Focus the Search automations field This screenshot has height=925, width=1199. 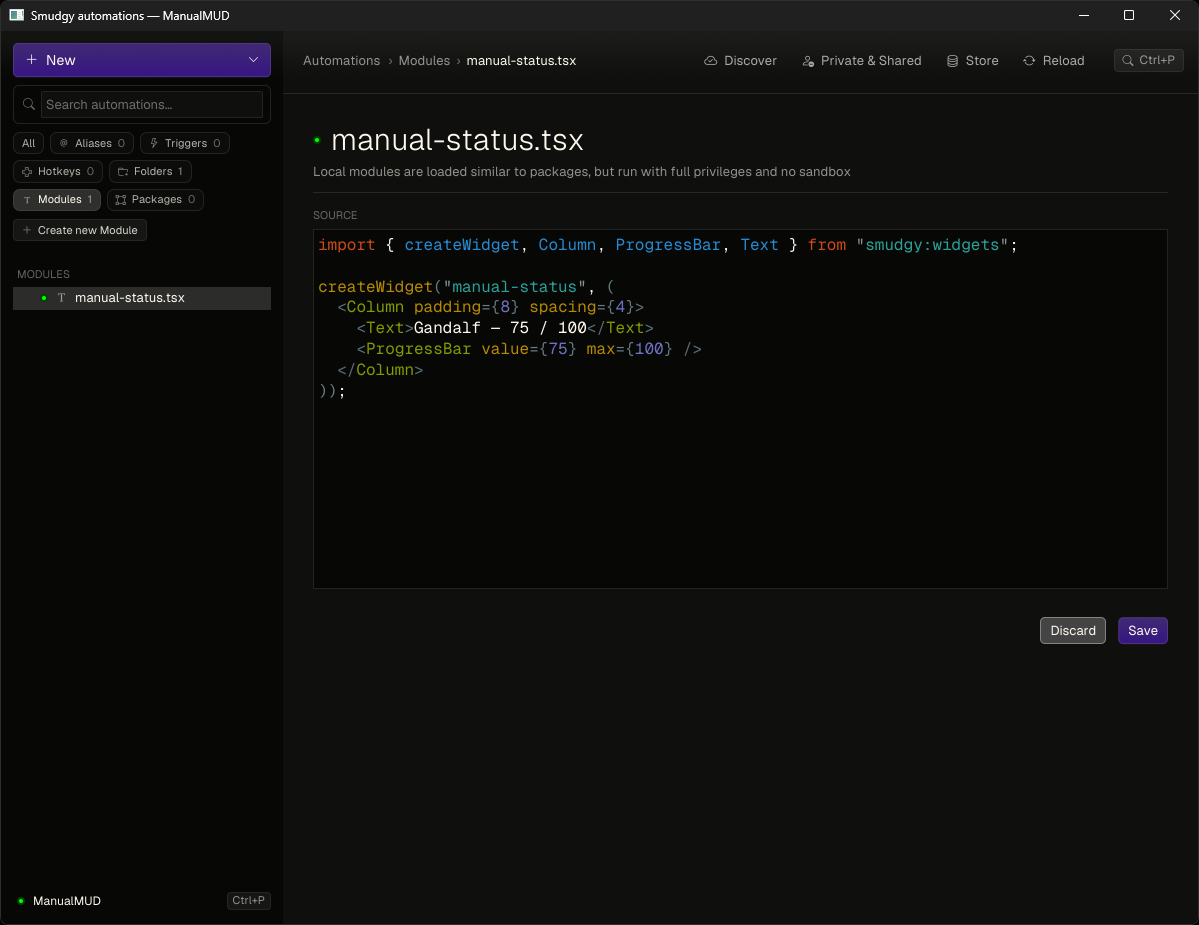pyautogui.click(x=151, y=105)
